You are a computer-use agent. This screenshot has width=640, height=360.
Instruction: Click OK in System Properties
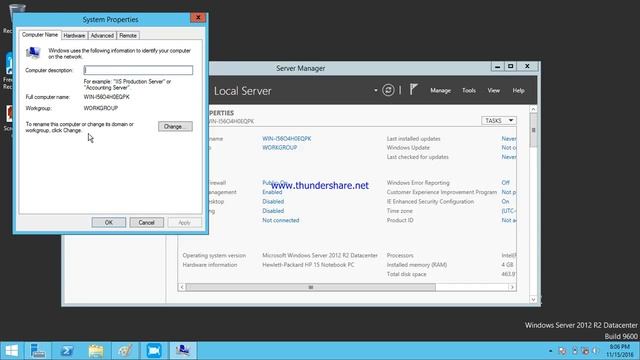(x=109, y=222)
